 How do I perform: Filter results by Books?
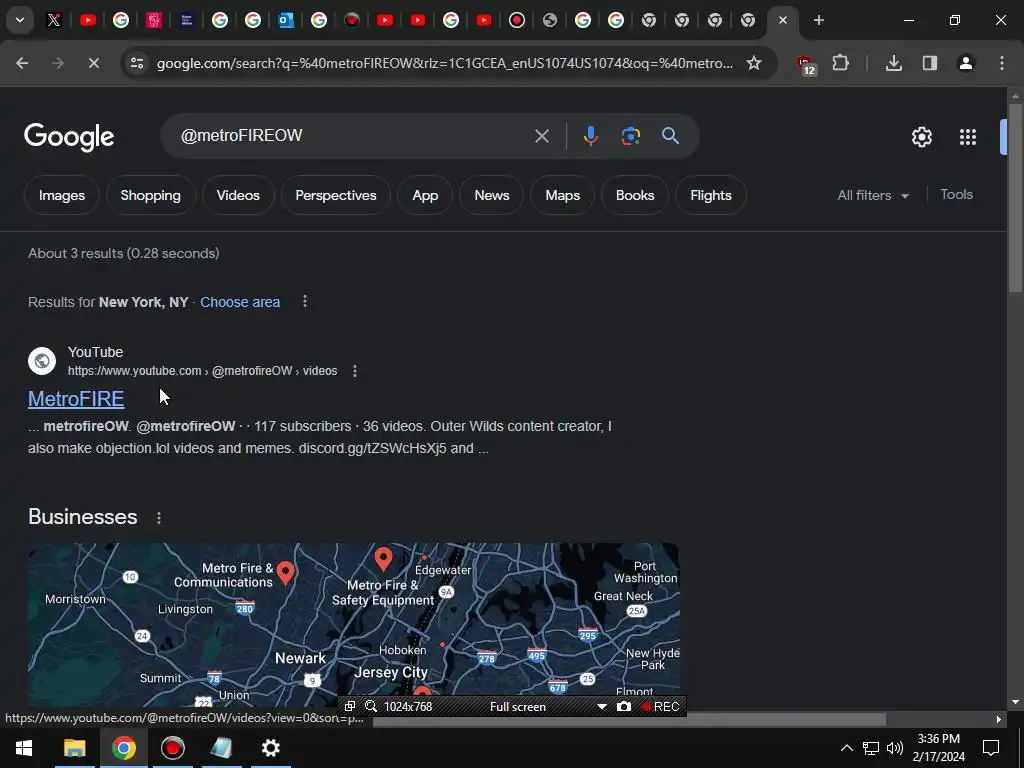[x=635, y=195]
